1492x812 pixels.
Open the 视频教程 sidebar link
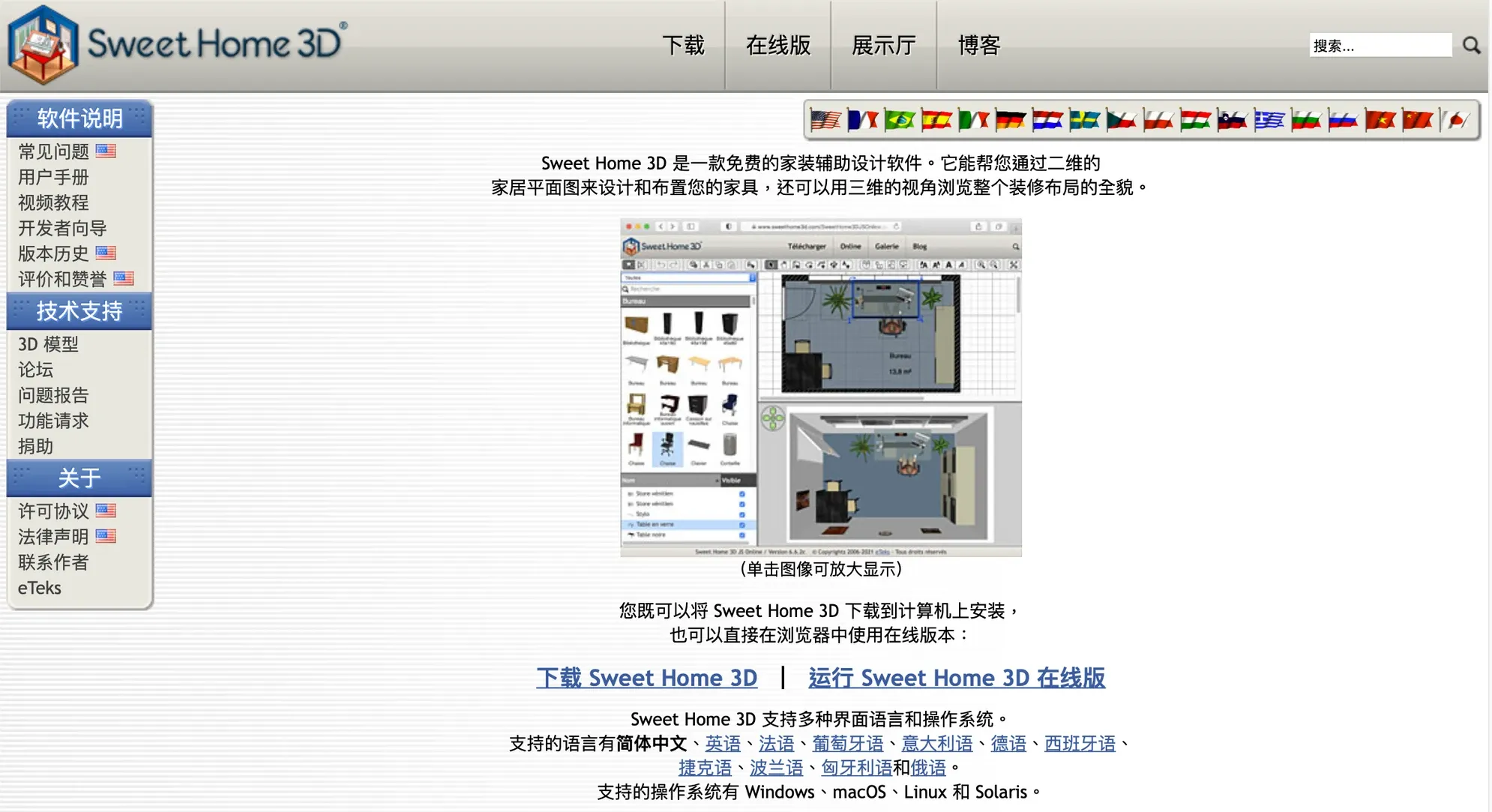click(x=53, y=202)
